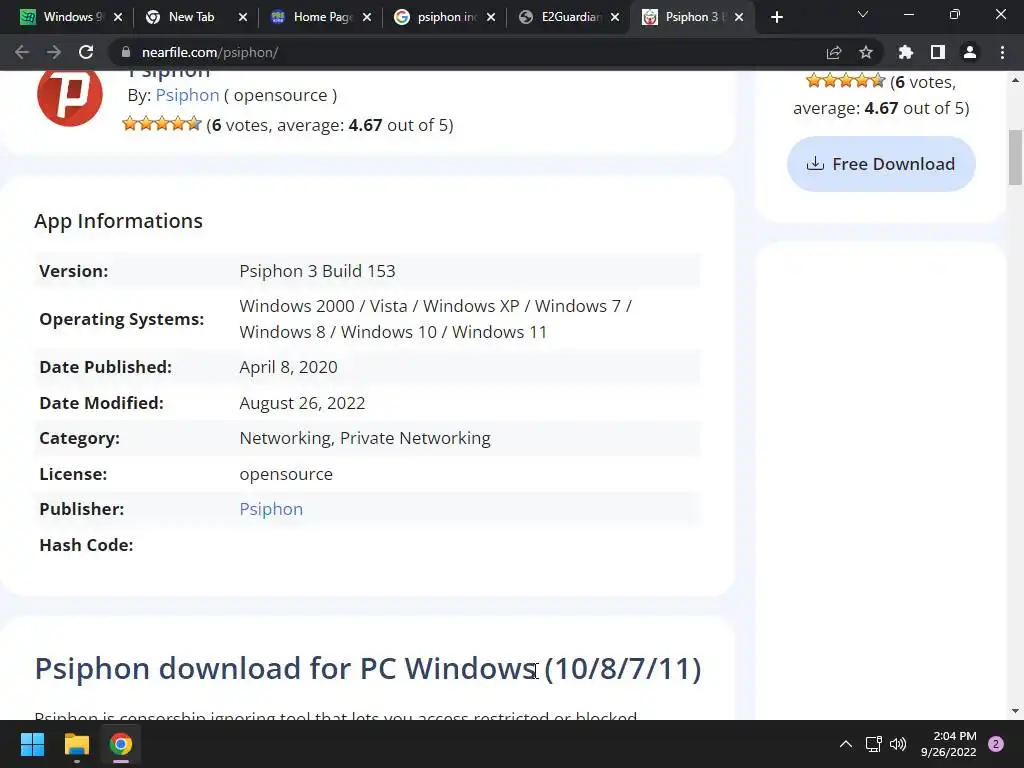Go forward with the forward arrow
Screen dimensions: 1024x768
pyautogui.click(x=54, y=52)
